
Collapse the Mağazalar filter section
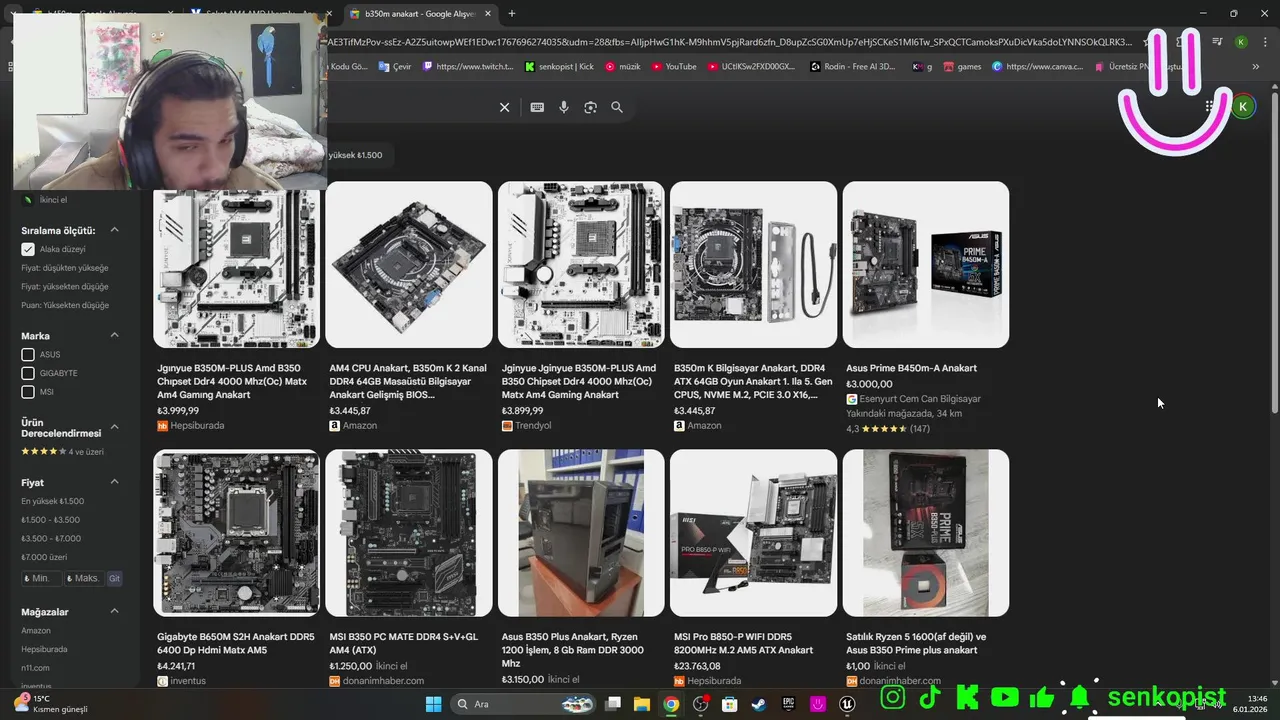(x=114, y=611)
